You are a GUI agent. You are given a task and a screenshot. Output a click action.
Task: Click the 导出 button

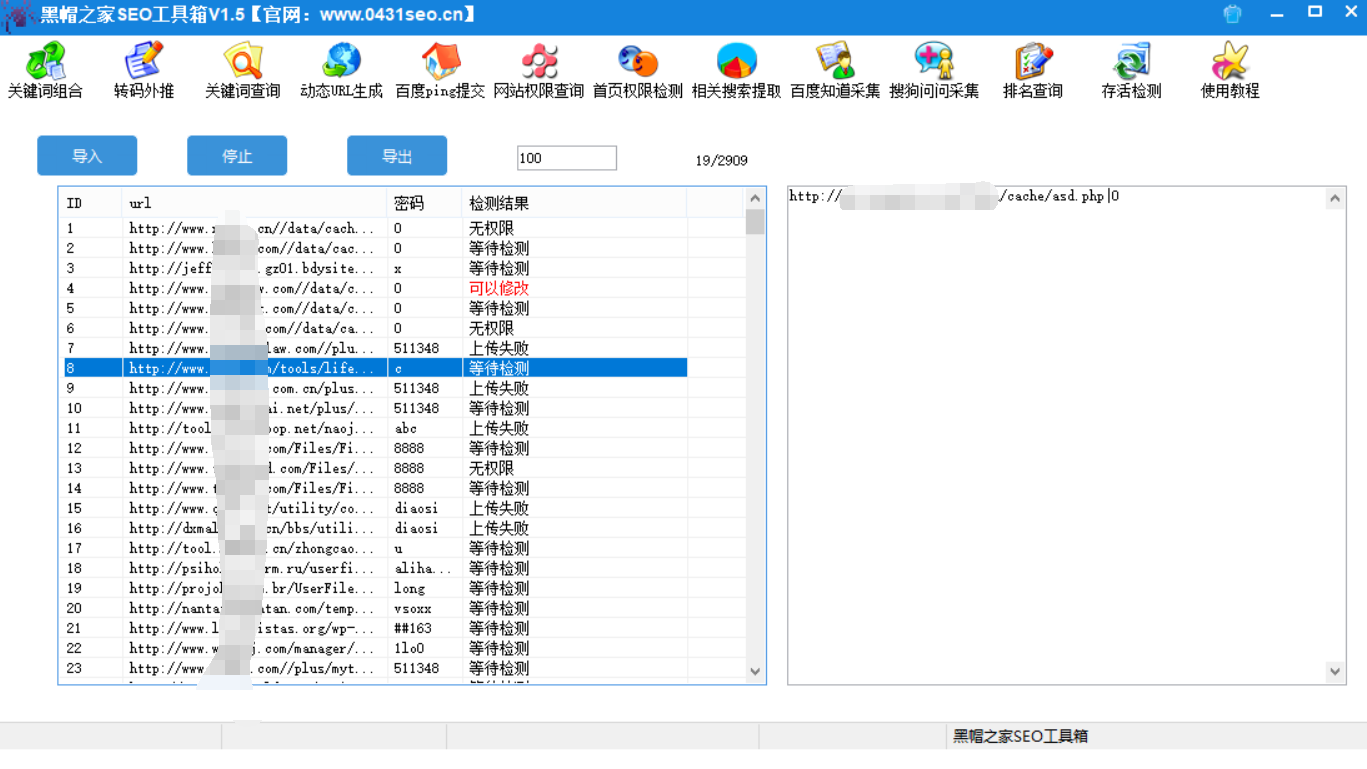point(397,156)
